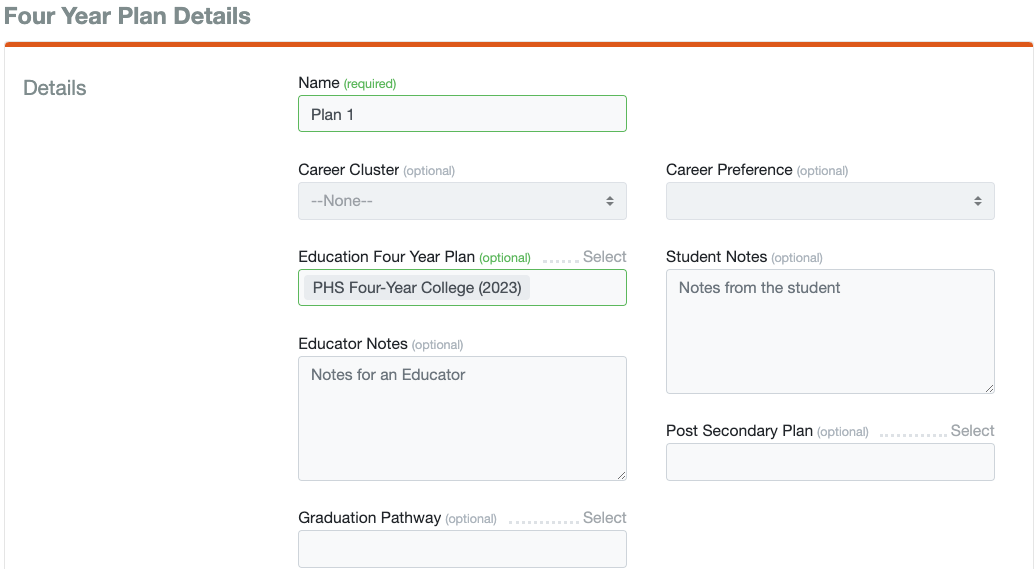Open the Career Cluster dropdown
Screen dimensions: 1036x569
point(462,201)
